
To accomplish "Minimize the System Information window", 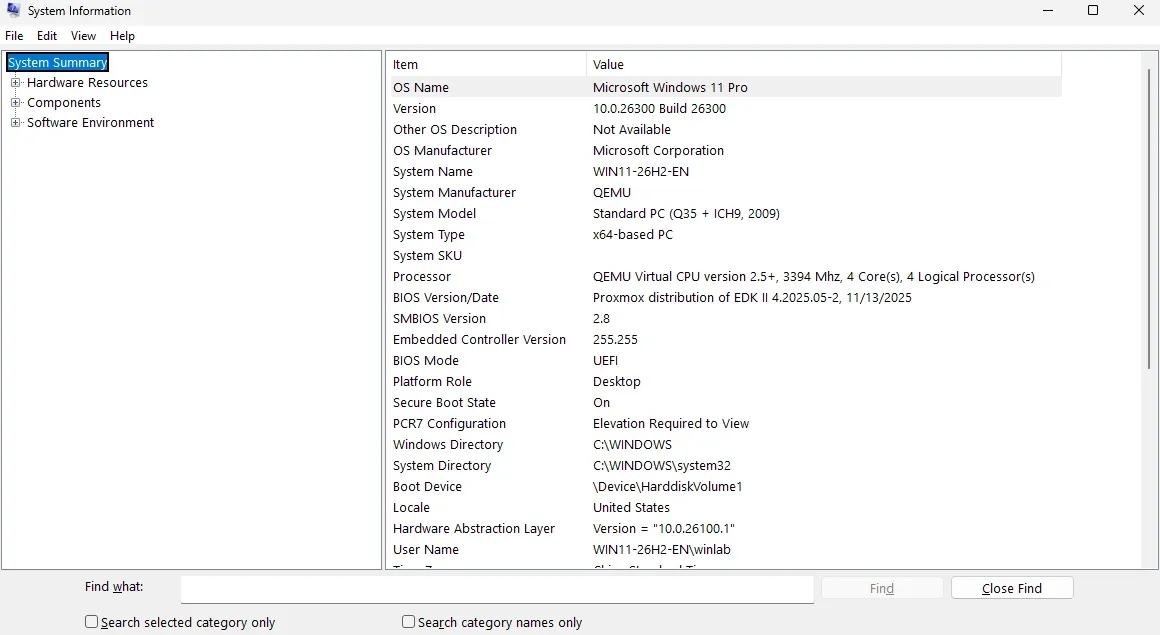I will pyautogui.click(x=1048, y=10).
